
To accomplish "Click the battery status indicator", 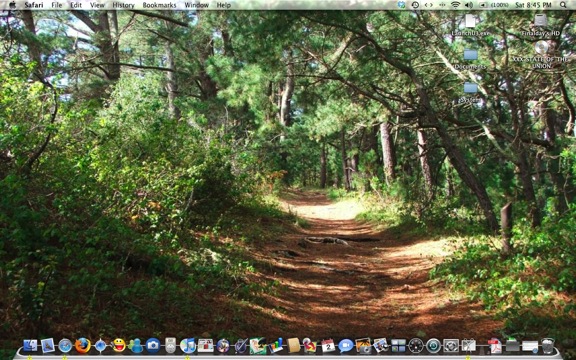I will [x=494, y=5].
